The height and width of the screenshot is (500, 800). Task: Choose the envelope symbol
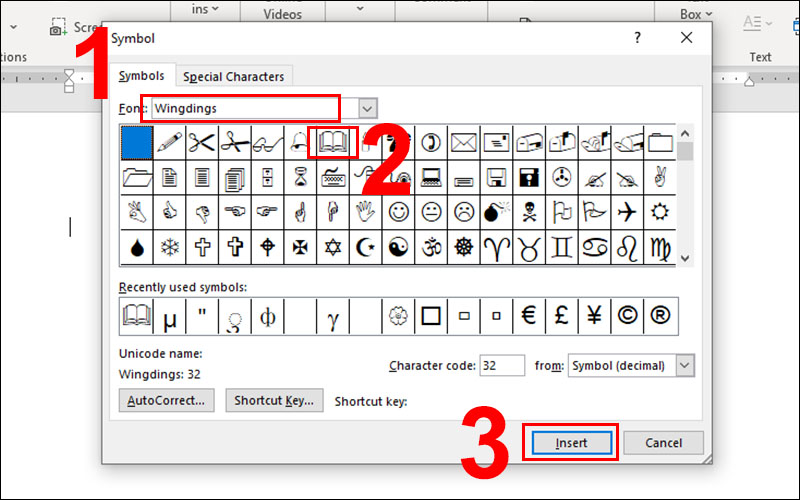click(463, 142)
